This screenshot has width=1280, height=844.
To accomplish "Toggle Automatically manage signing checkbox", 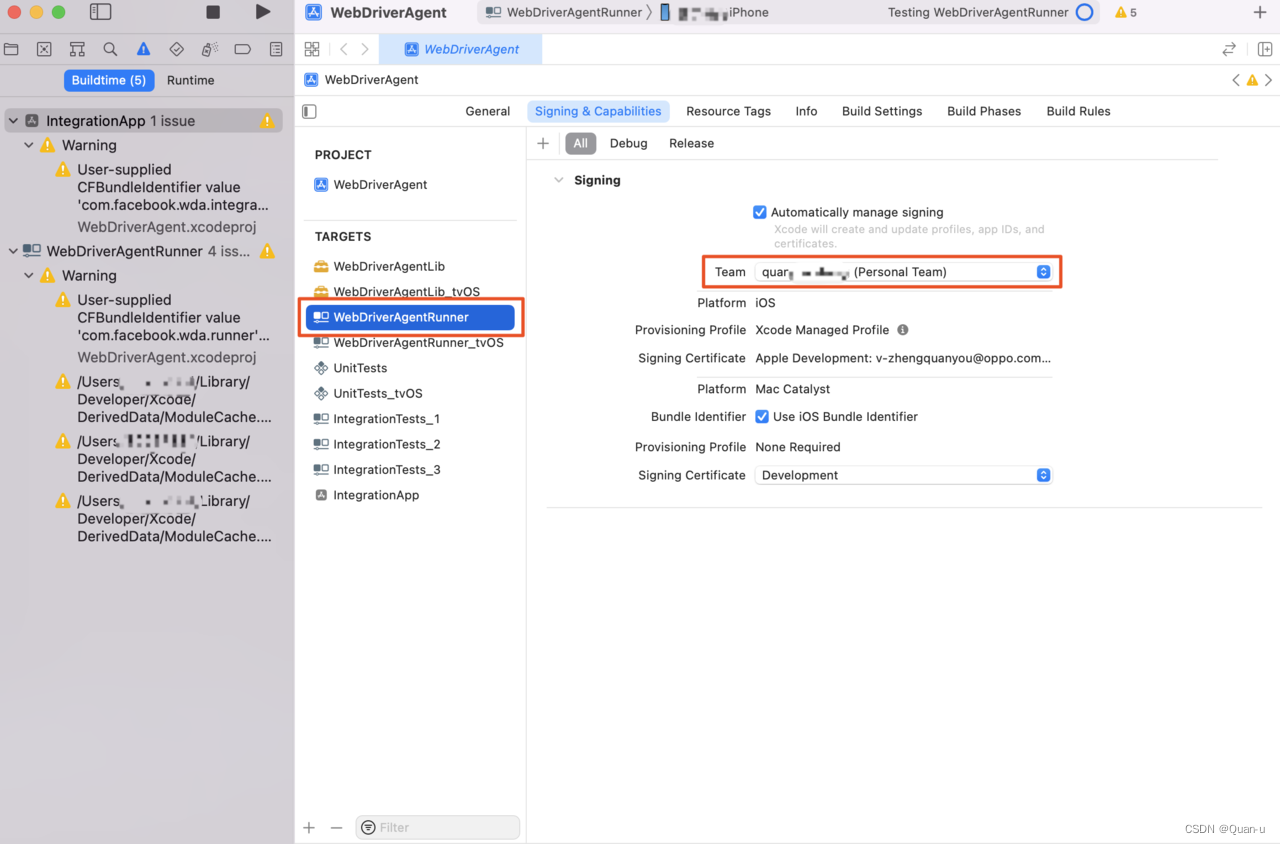I will (760, 212).
